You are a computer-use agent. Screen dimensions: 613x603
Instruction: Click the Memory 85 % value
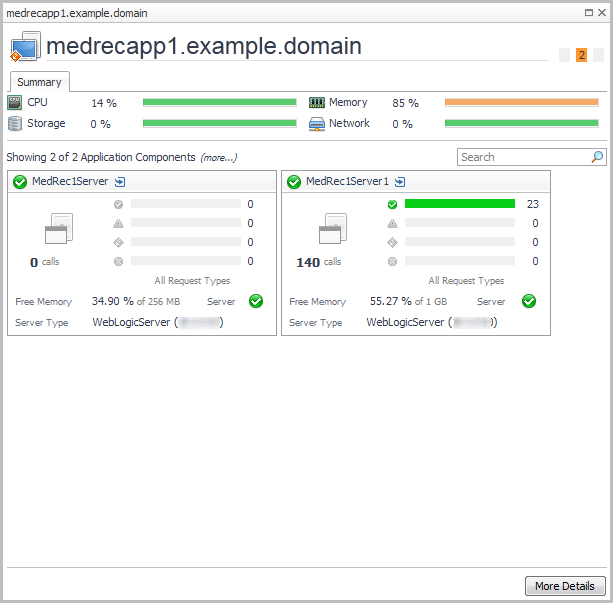(405, 103)
